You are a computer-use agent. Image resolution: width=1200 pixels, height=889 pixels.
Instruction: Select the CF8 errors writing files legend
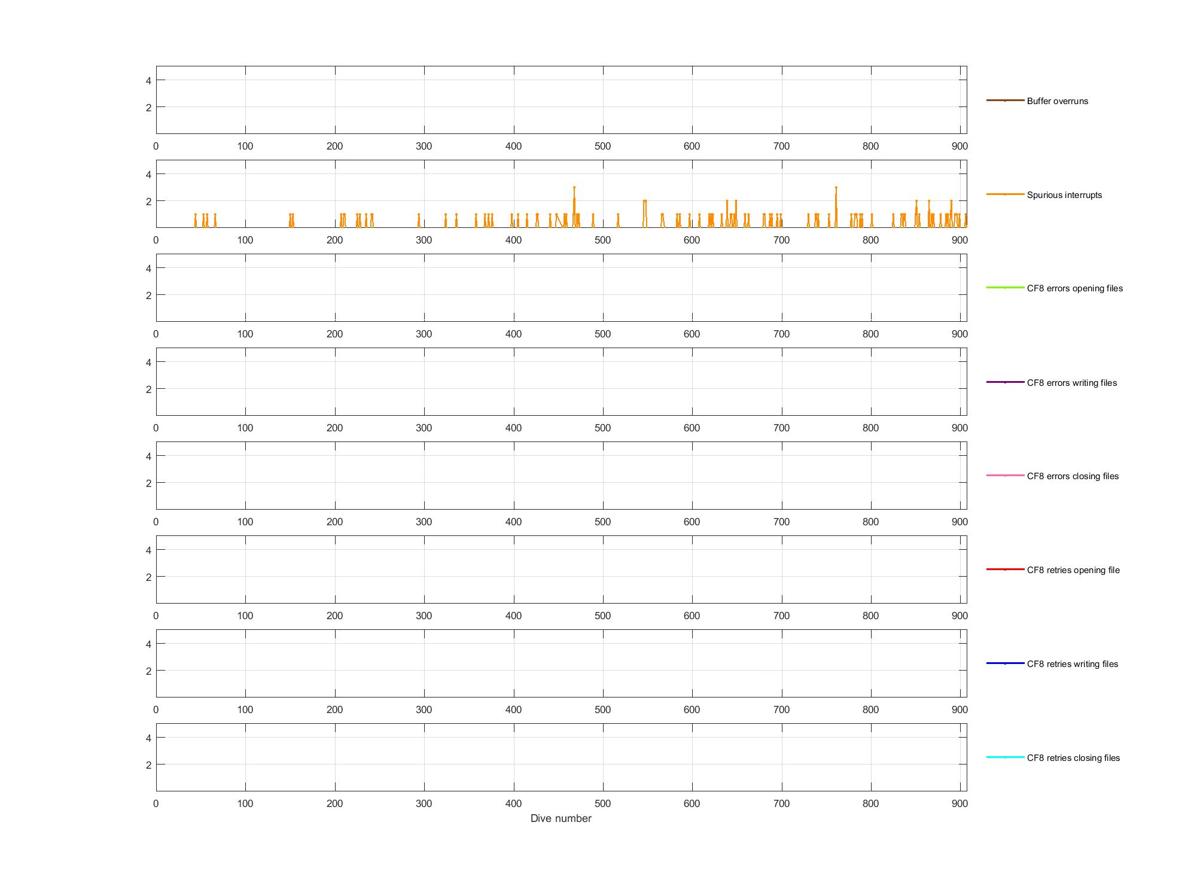coord(1072,383)
